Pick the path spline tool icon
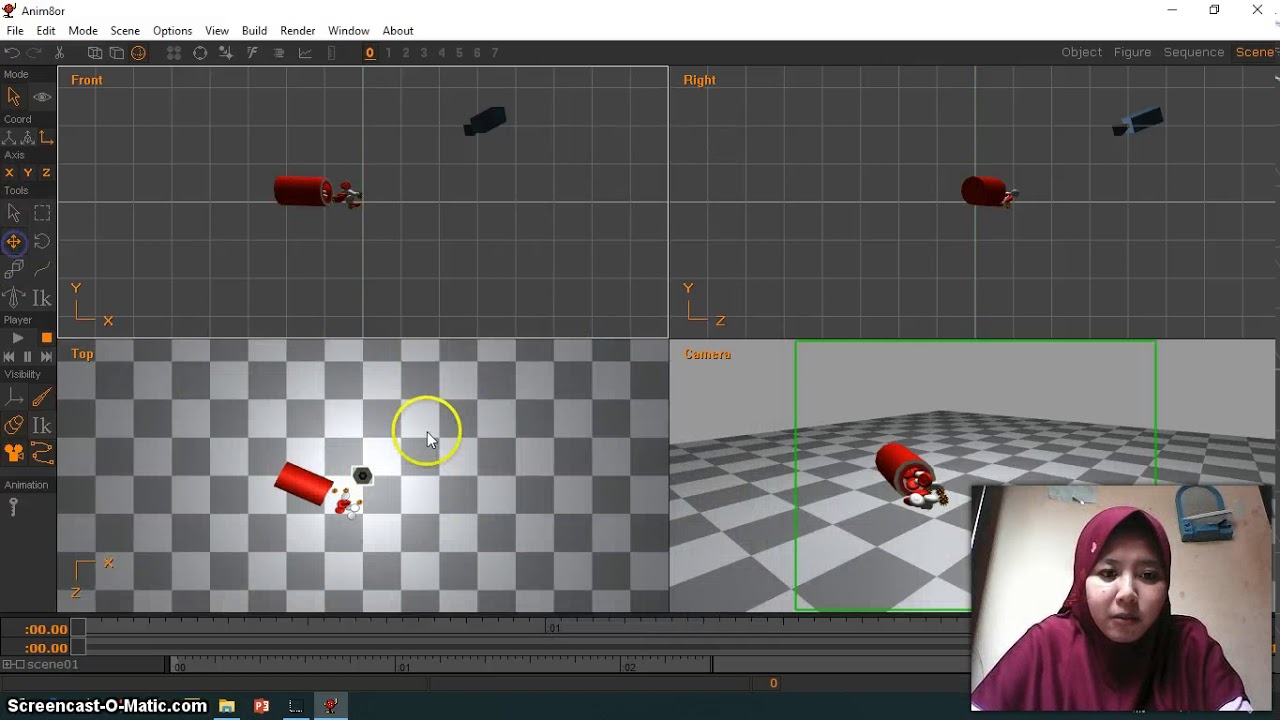Viewport: 1280px width, 720px height. [x=42, y=269]
